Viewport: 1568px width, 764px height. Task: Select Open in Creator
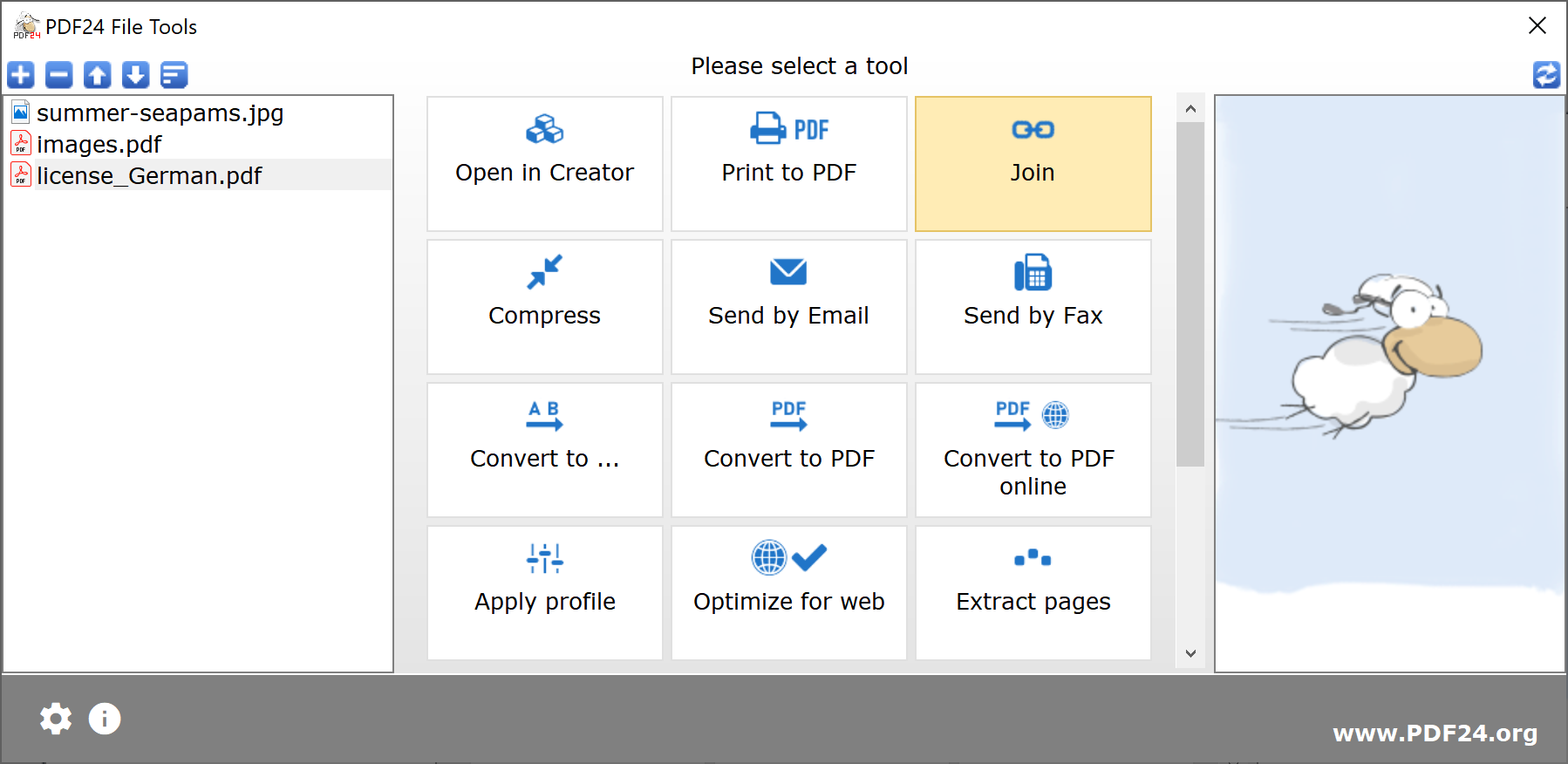[x=544, y=163]
